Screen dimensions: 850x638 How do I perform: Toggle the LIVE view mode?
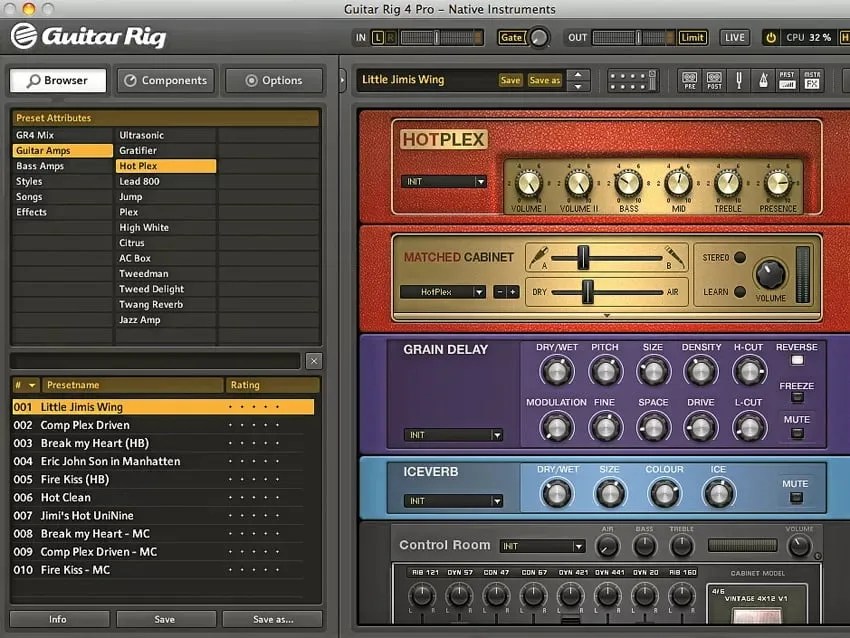coord(734,36)
